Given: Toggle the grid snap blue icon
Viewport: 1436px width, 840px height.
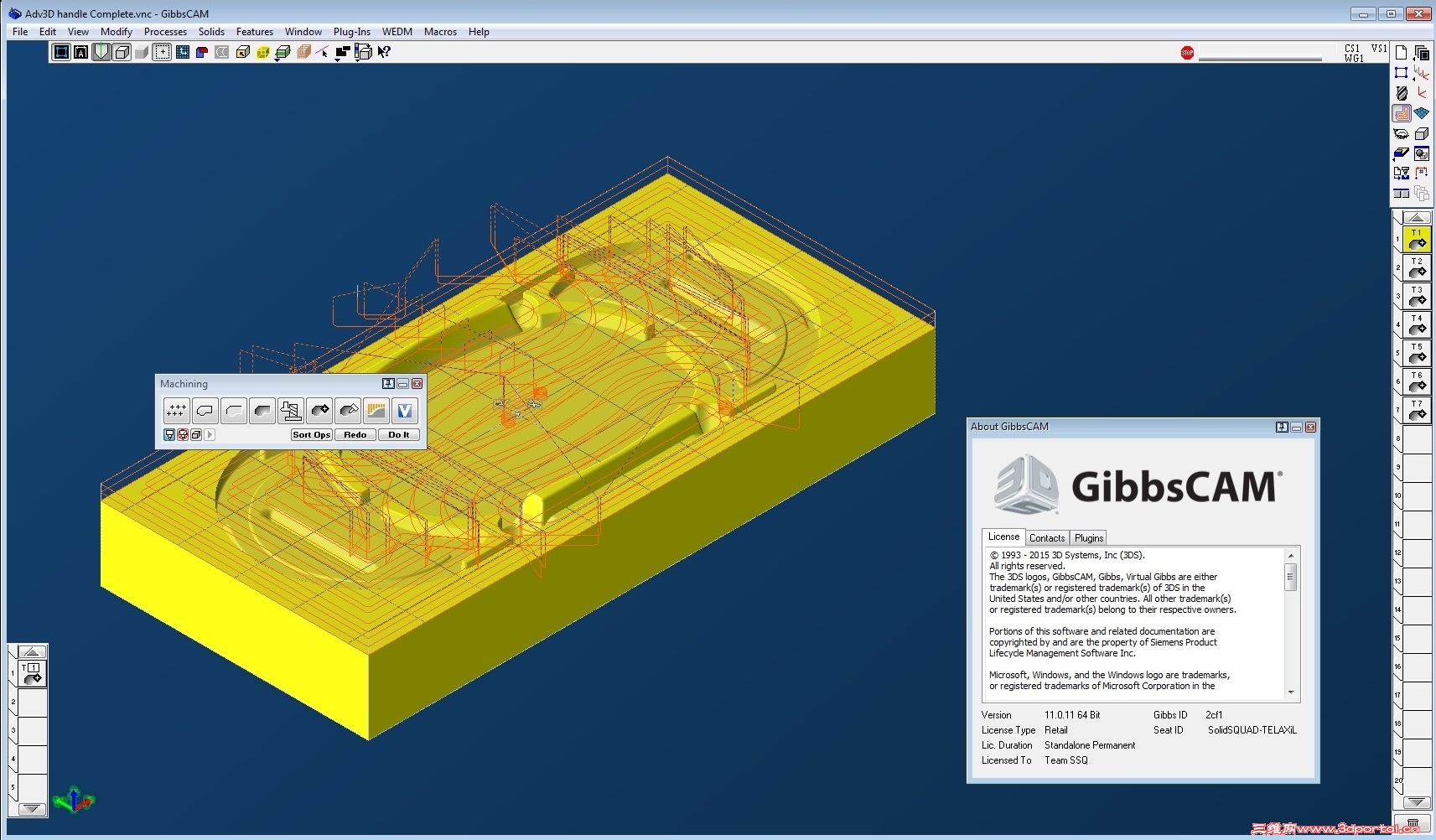Looking at the screenshot, I should click(183, 52).
